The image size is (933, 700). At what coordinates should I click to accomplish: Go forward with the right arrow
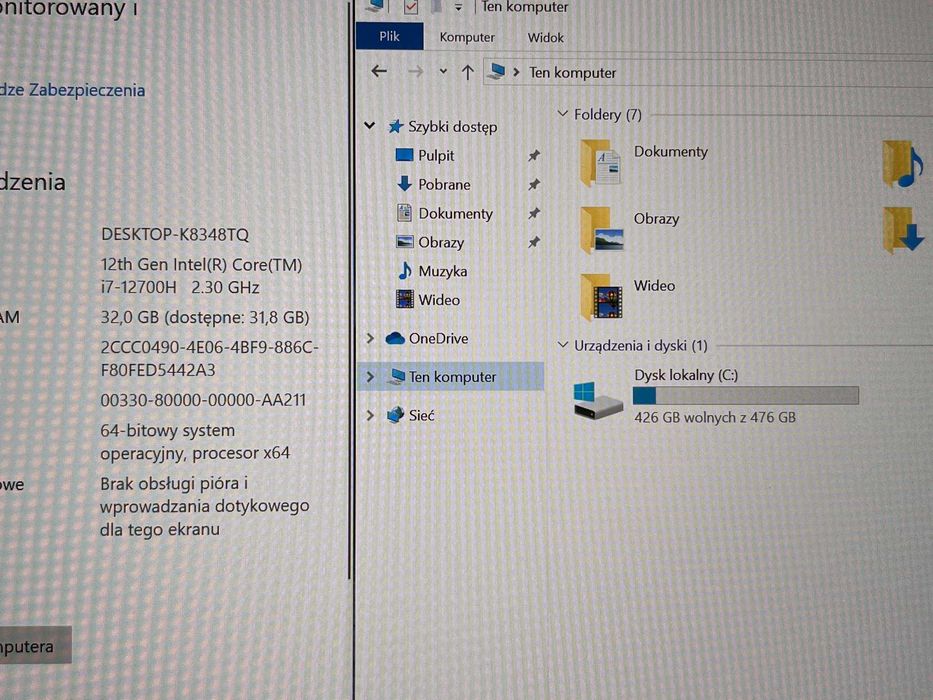(x=415, y=72)
